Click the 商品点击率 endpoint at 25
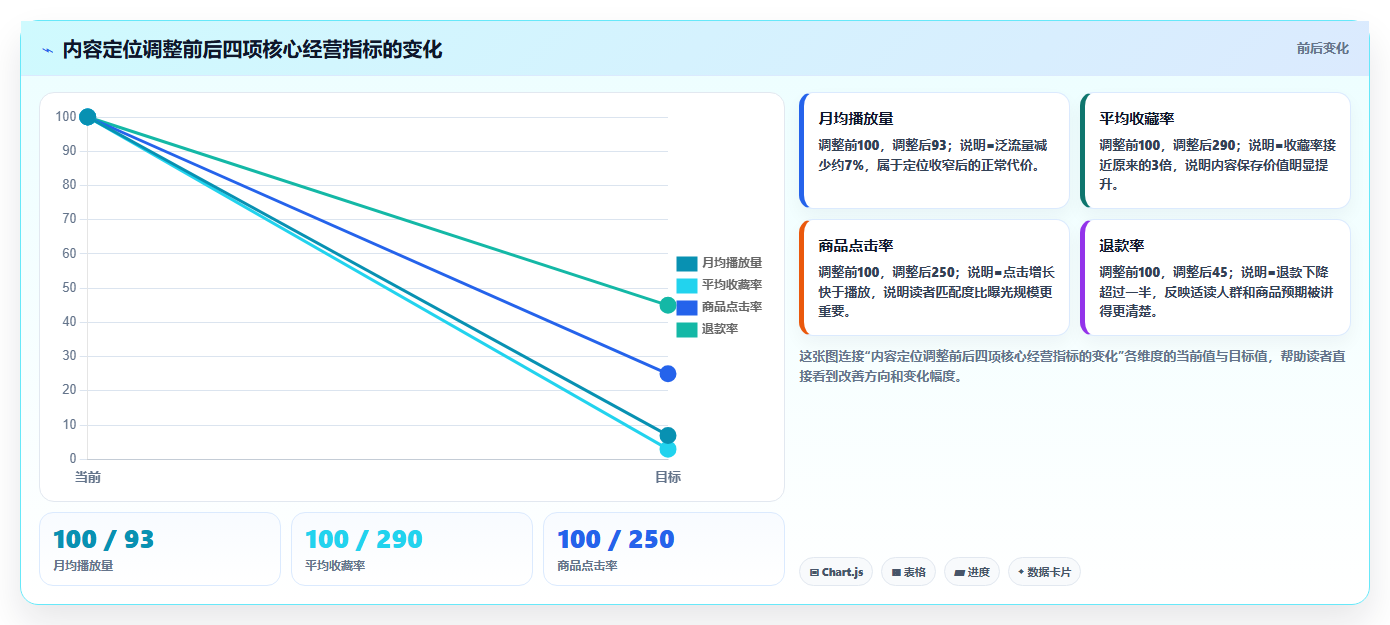The width and height of the screenshot is (1390, 625). click(668, 374)
